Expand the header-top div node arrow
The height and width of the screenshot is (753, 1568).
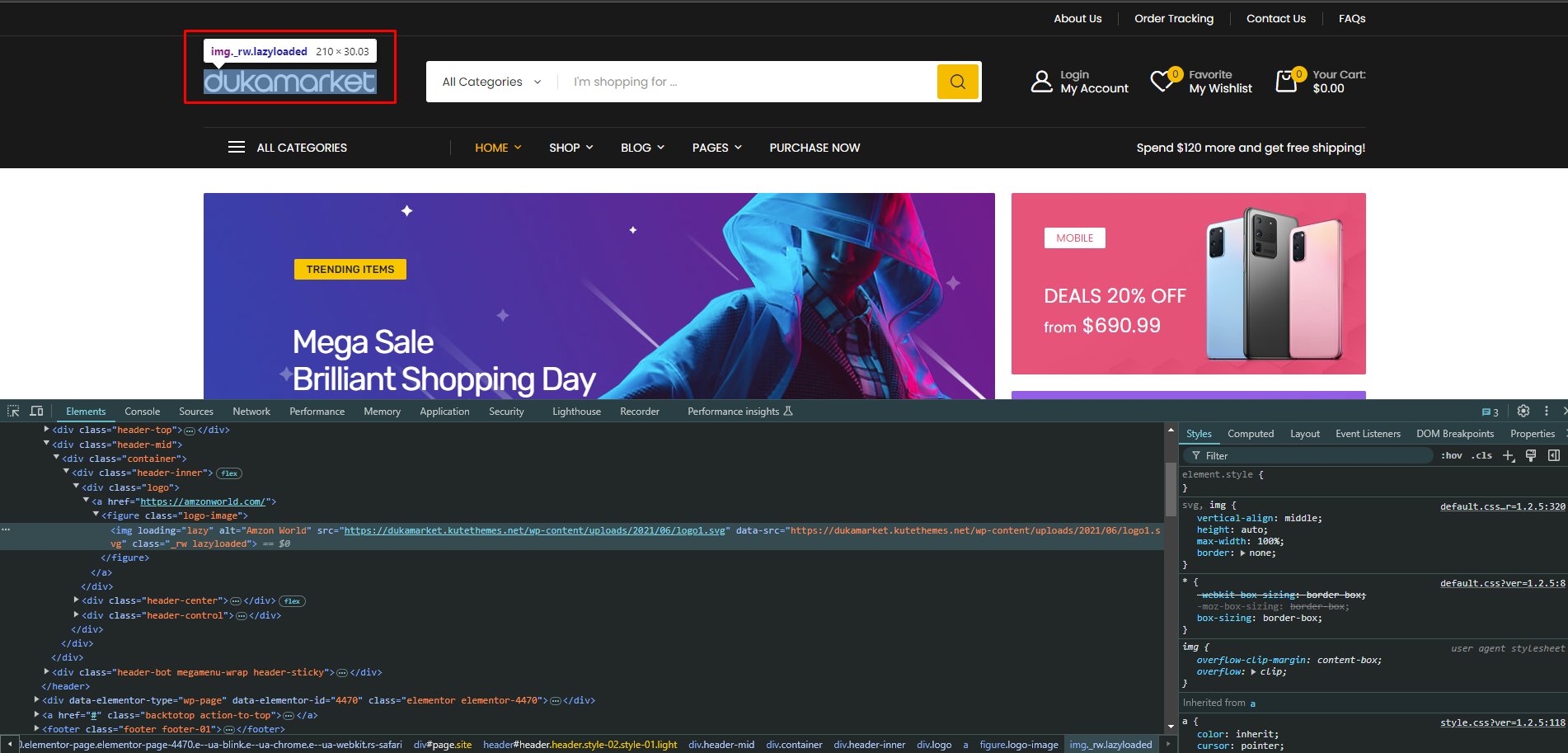pyautogui.click(x=46, y=430)
